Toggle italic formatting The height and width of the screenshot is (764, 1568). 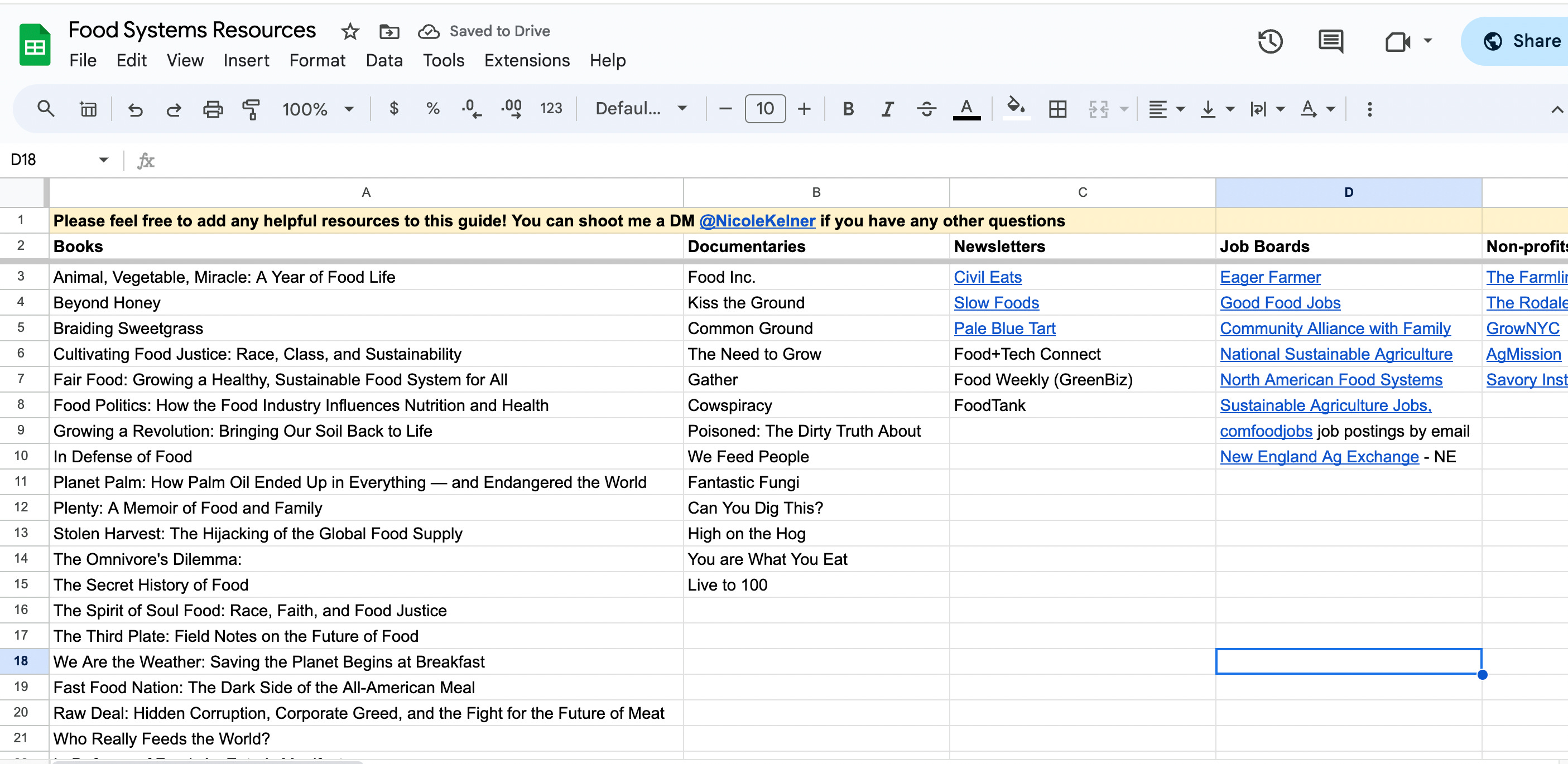[887, 109]
